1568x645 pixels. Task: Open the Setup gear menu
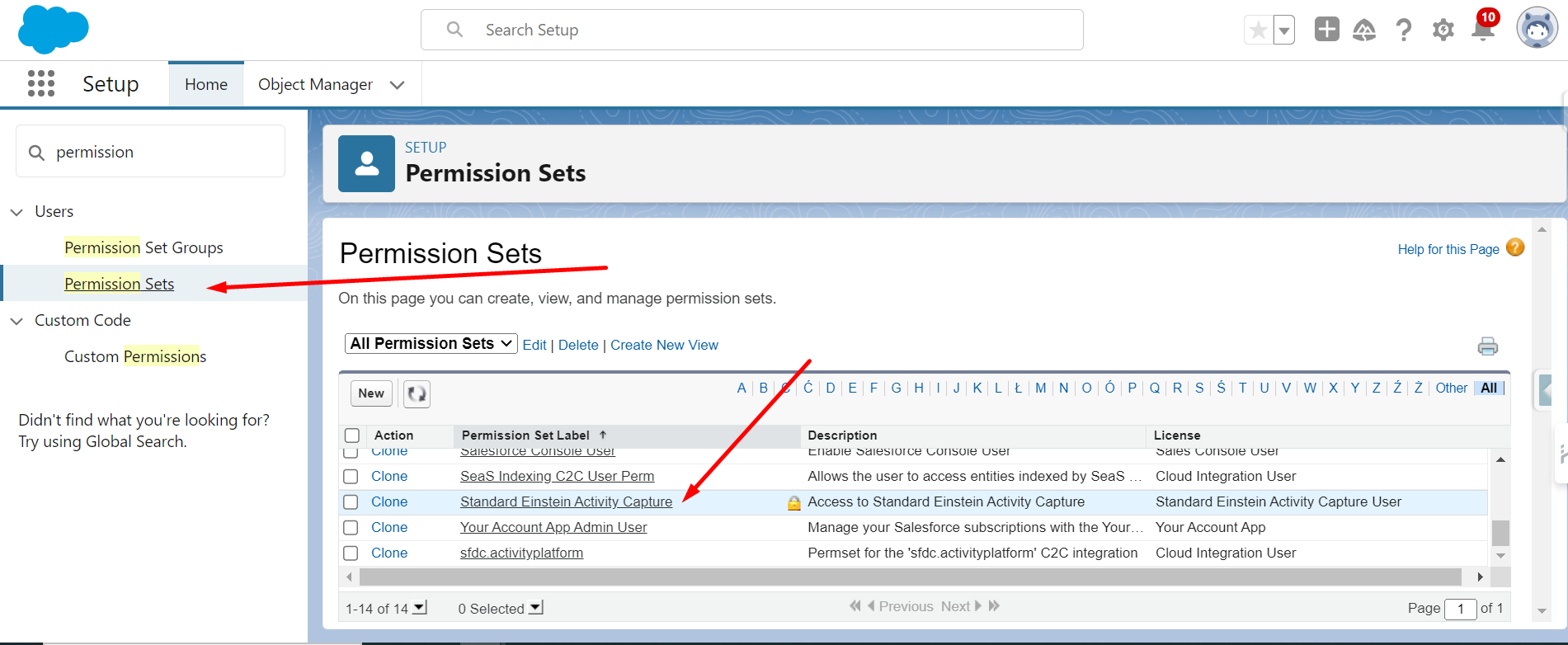pyautogui.click(x=1443, y=31)
